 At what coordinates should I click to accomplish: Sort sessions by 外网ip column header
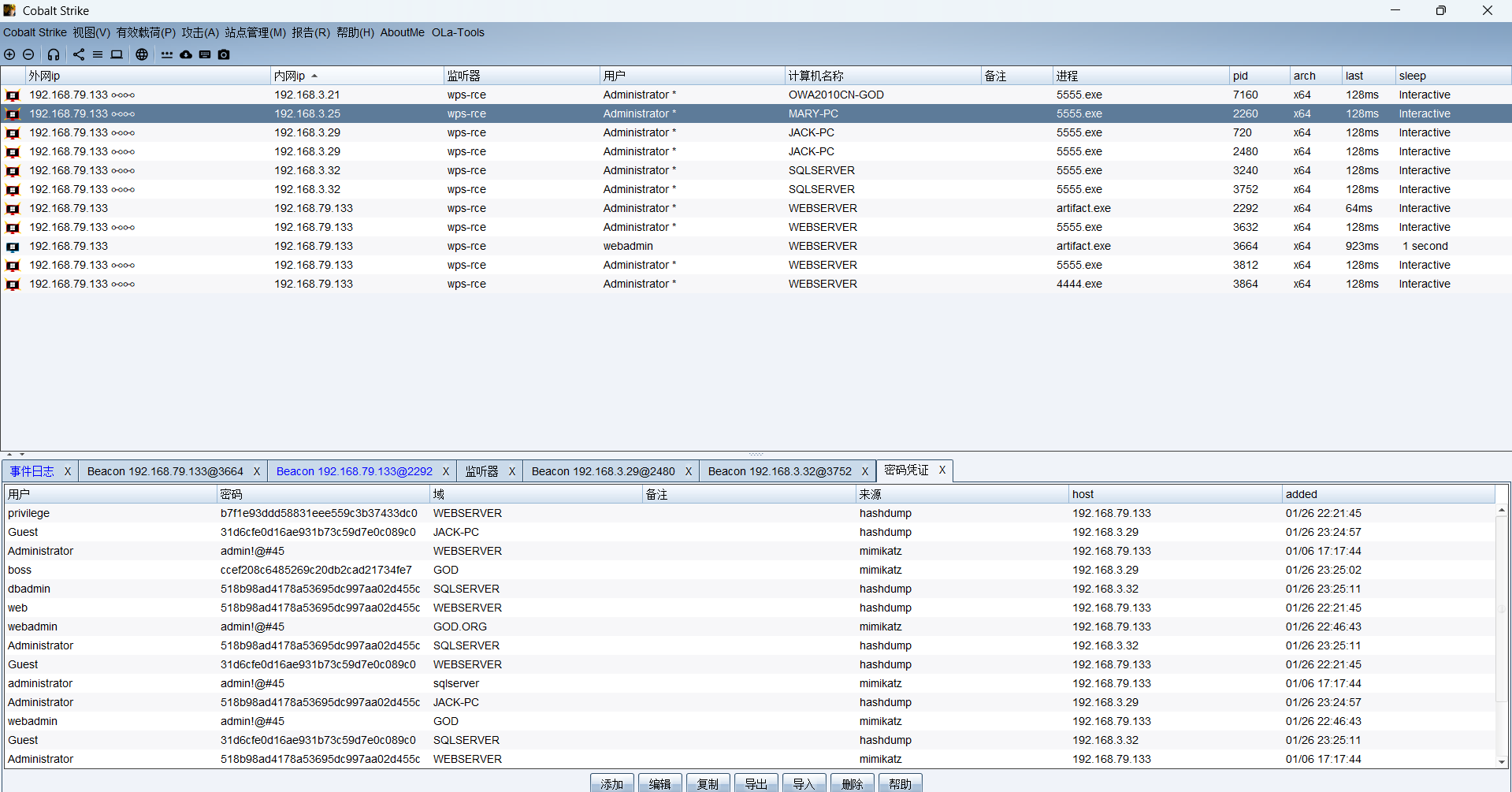tap(148, 76)
